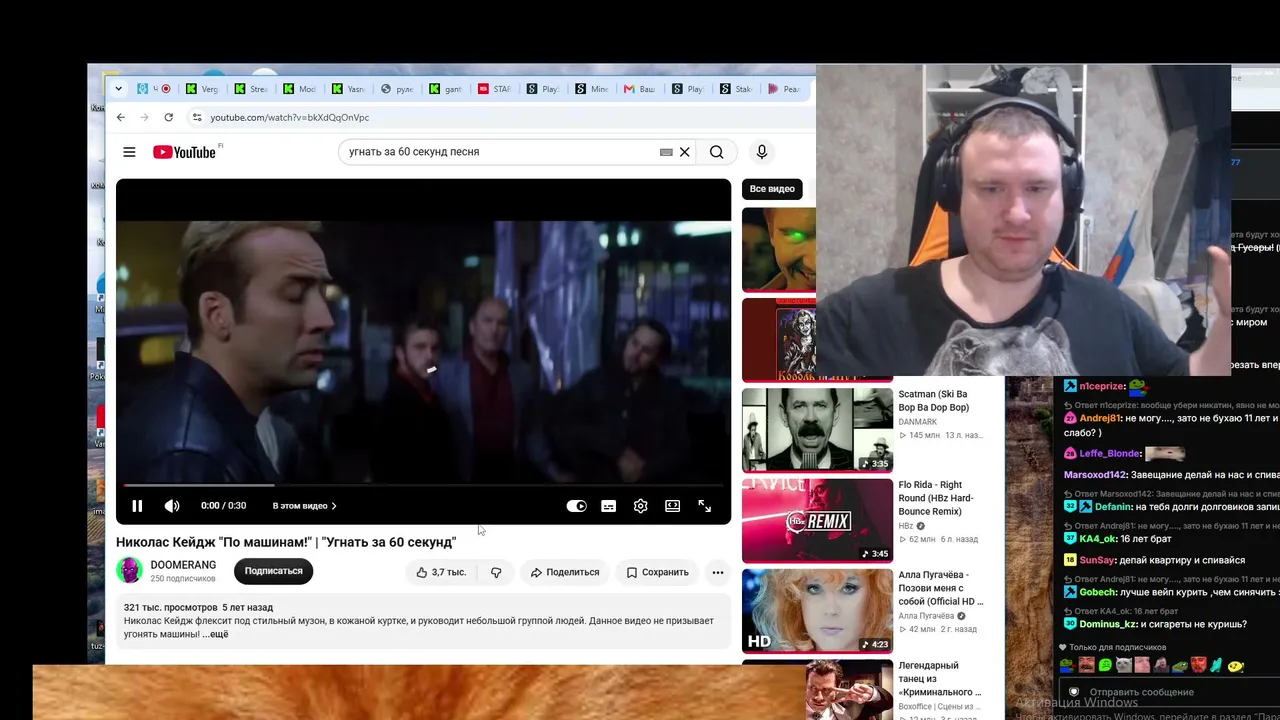Pause the video playback
The width and height of the screenshot is (1280, 720).
[137, 506]
